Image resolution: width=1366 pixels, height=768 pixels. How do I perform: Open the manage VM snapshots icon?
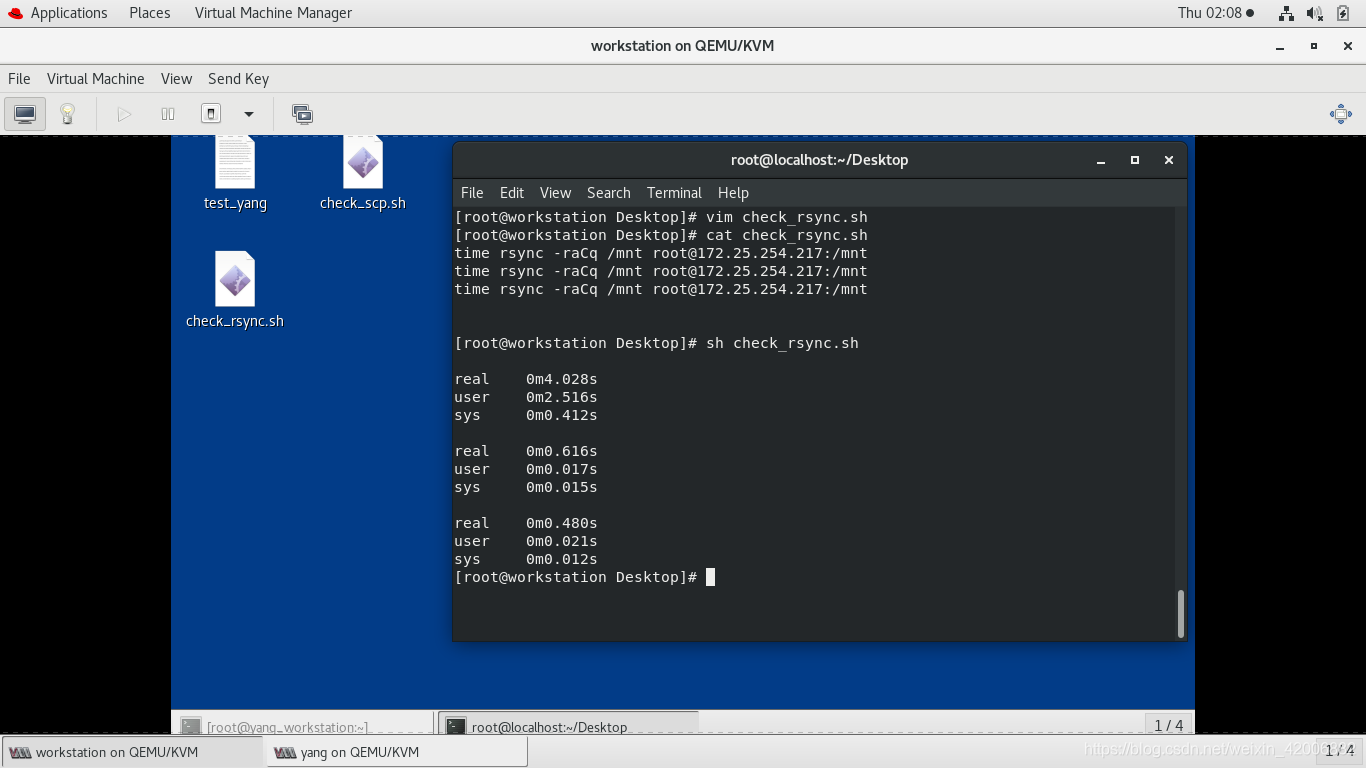click(x=302, y=114)
